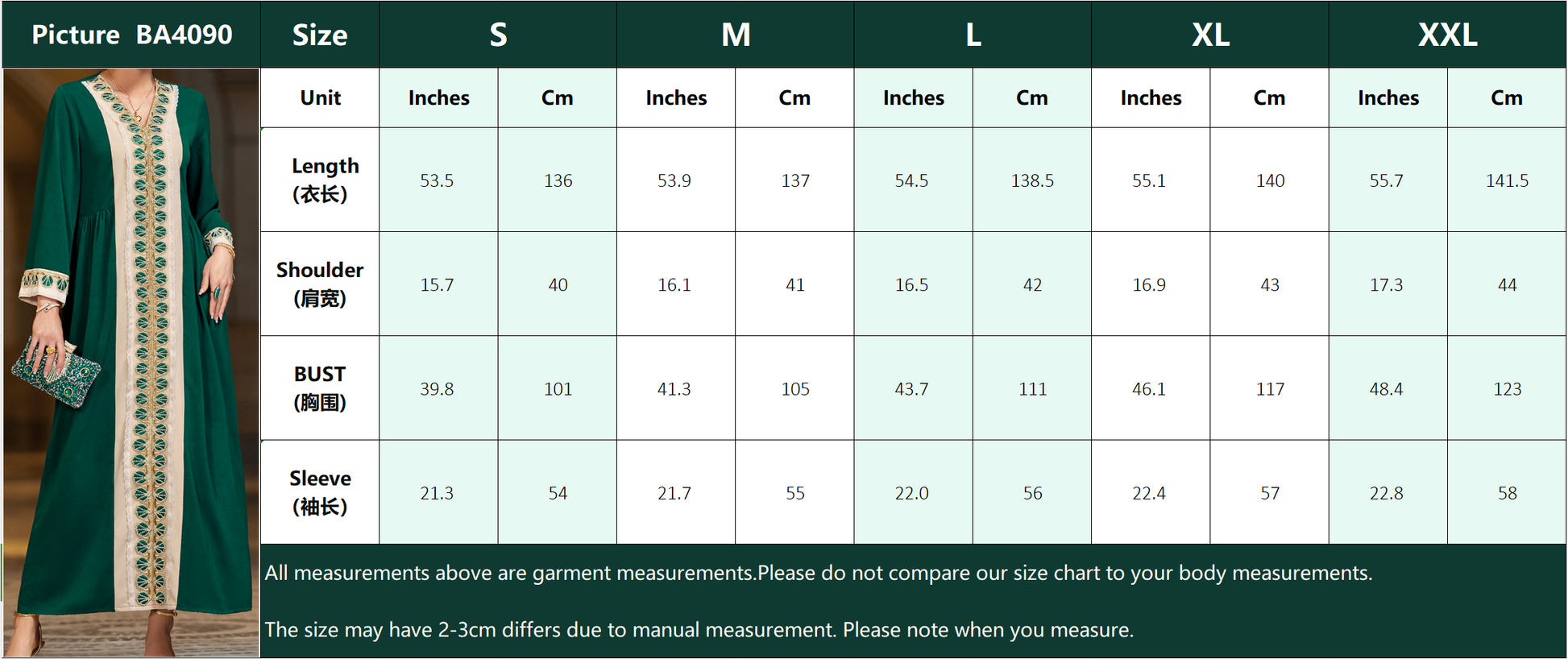Click the Unit row label cell

320,97
